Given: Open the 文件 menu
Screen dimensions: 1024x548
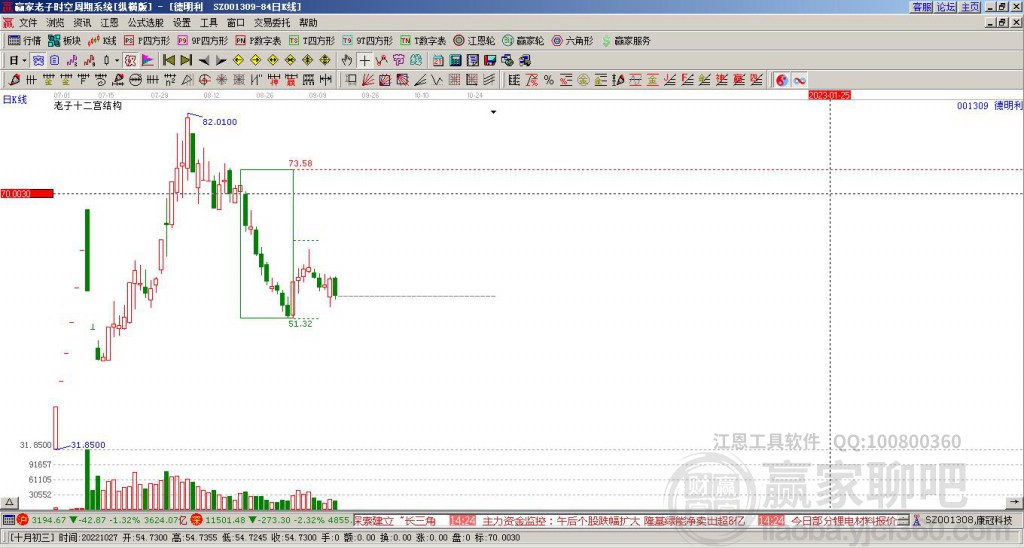Looking at the screenshot, I should [x=28, y=23].
